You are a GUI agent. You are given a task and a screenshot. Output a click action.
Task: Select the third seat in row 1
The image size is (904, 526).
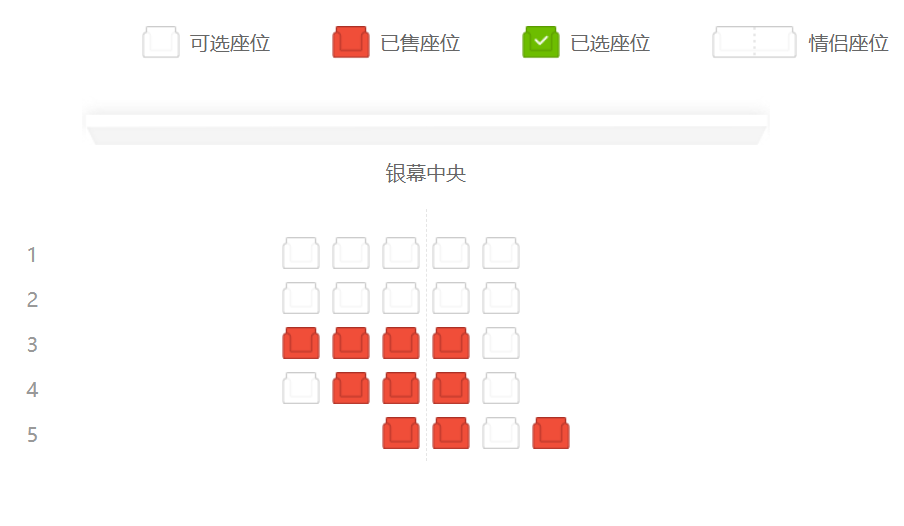point(401,253)
